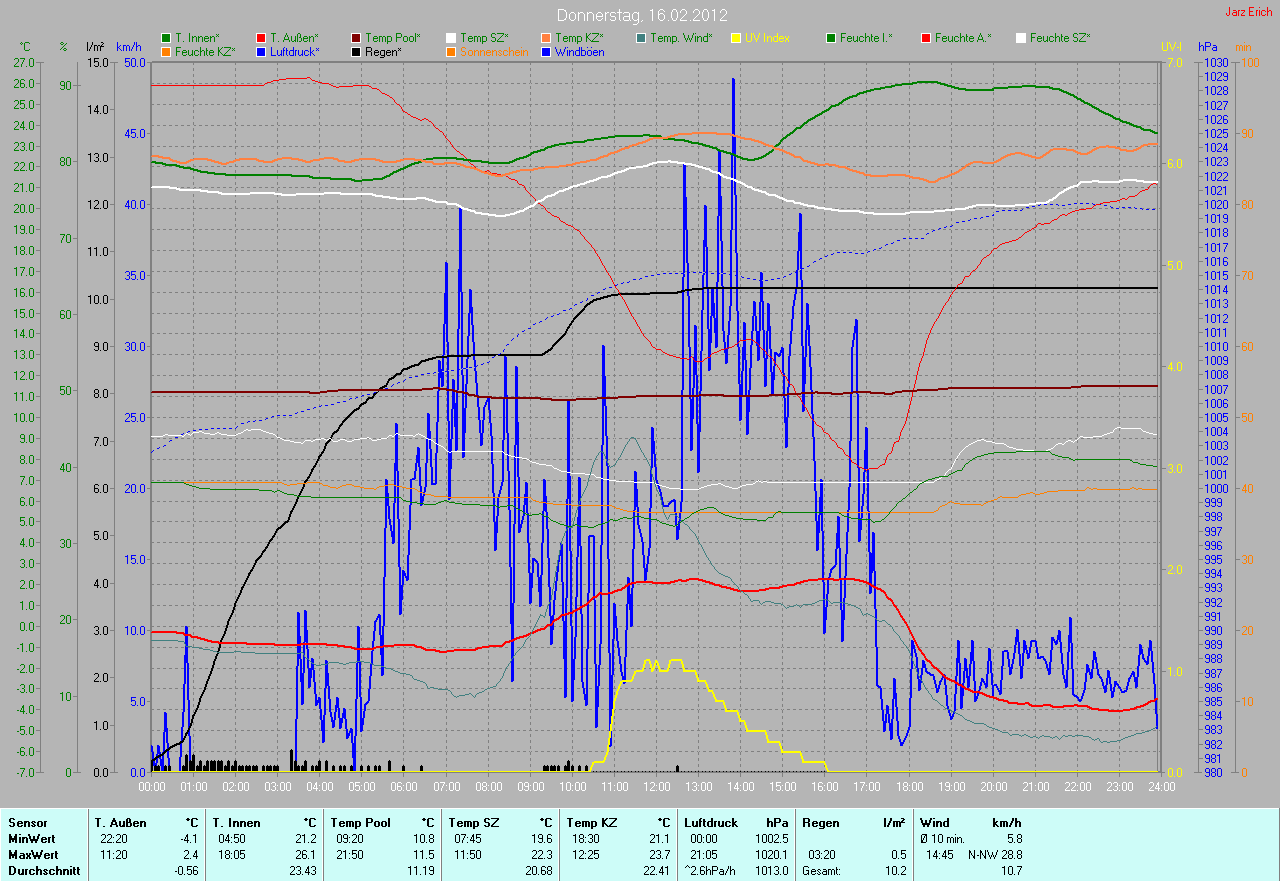Click the red T. Außen legend square
Screen dimensions: 1280x881
click(x=261, y=38)
